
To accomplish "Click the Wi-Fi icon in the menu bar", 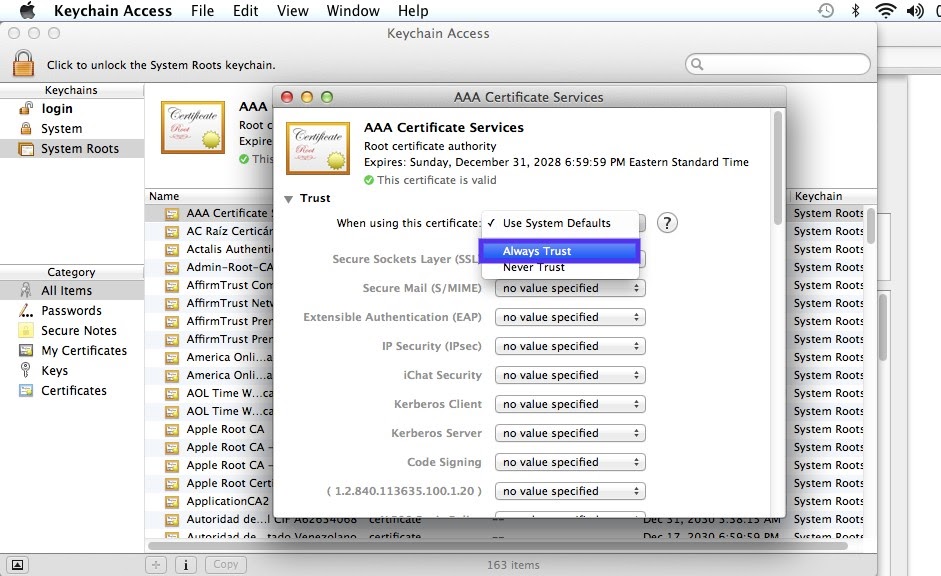I will pos(885,10).
